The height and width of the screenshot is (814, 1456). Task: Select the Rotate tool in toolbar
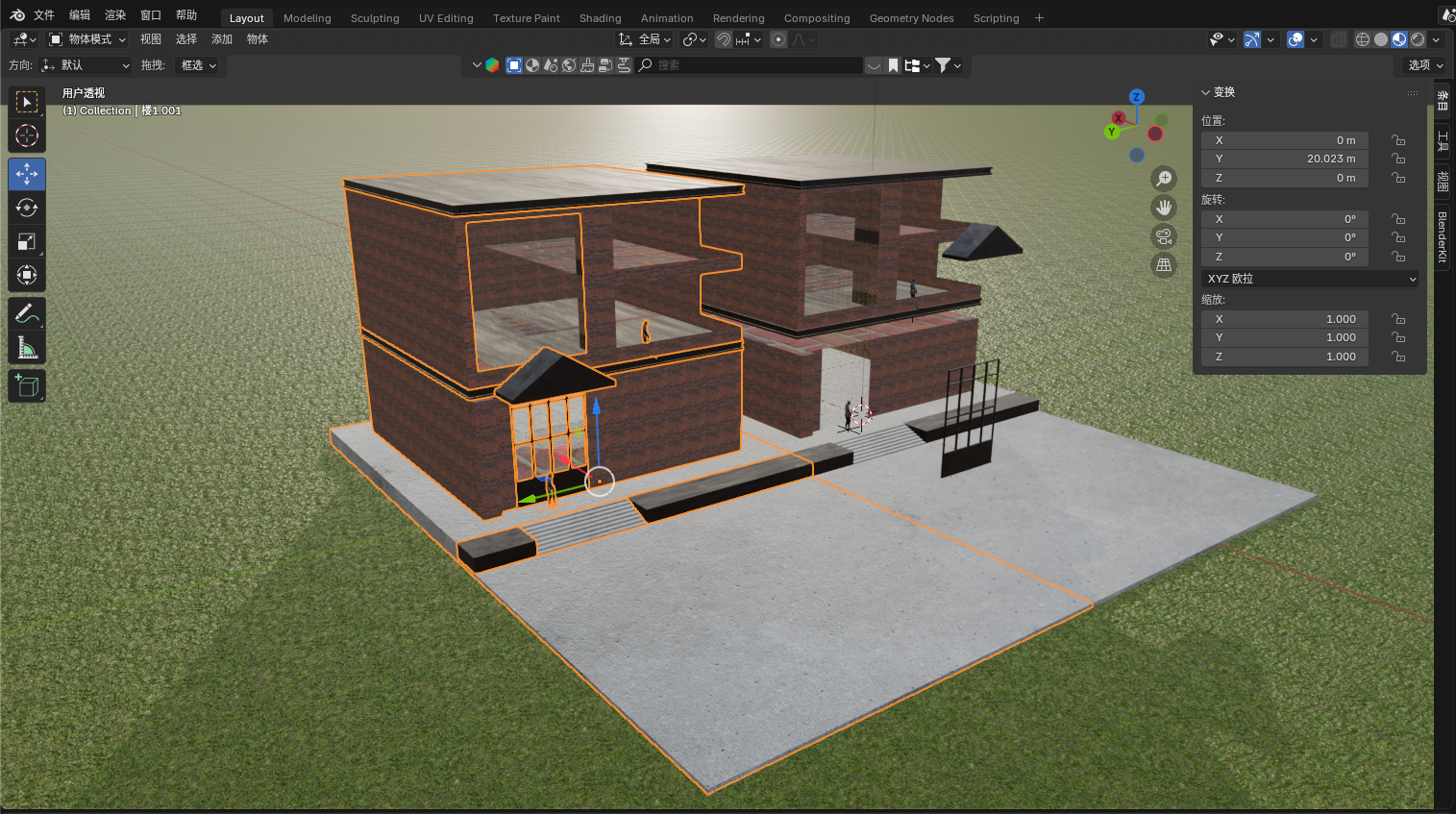27,208
